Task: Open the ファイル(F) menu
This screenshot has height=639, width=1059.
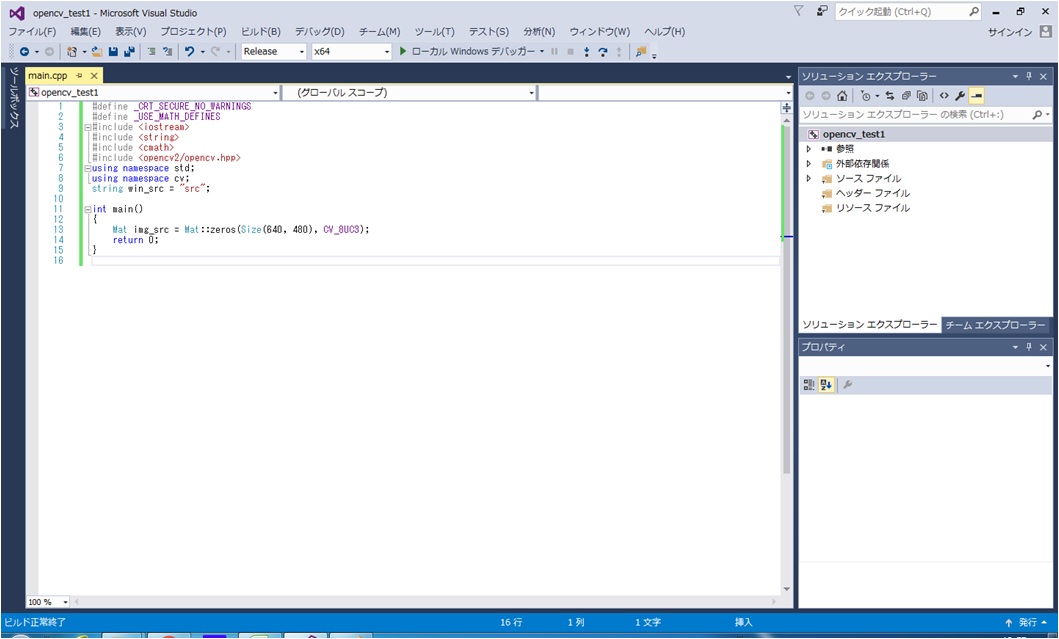Action: coord(32,32)
